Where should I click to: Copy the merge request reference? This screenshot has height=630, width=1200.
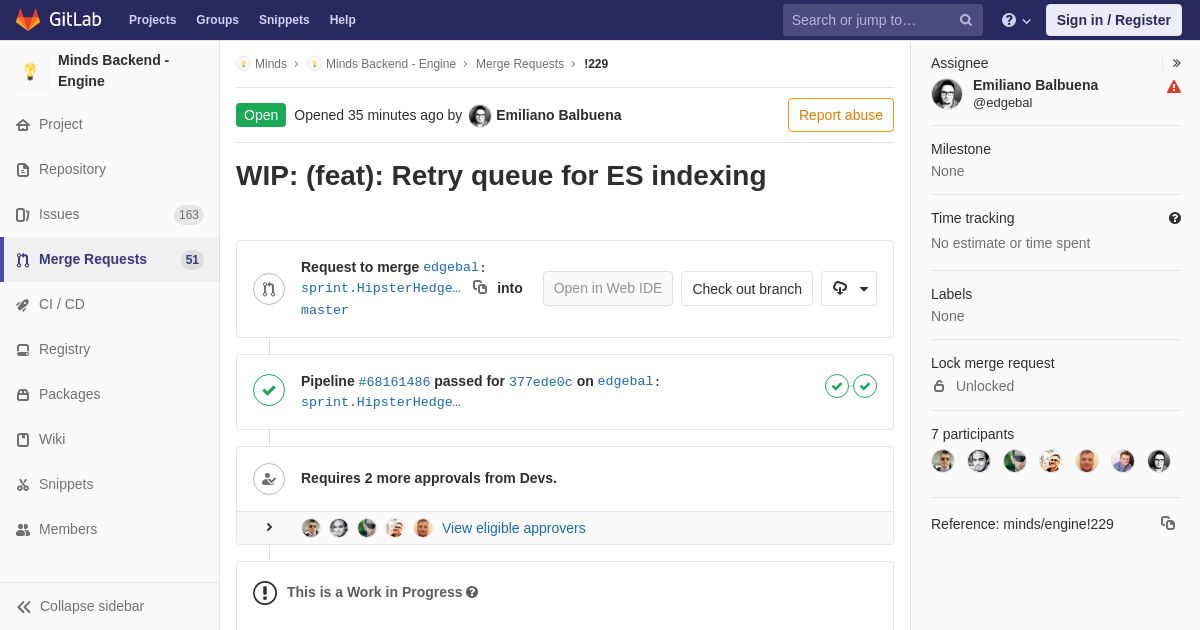(x=1168, y=523)
